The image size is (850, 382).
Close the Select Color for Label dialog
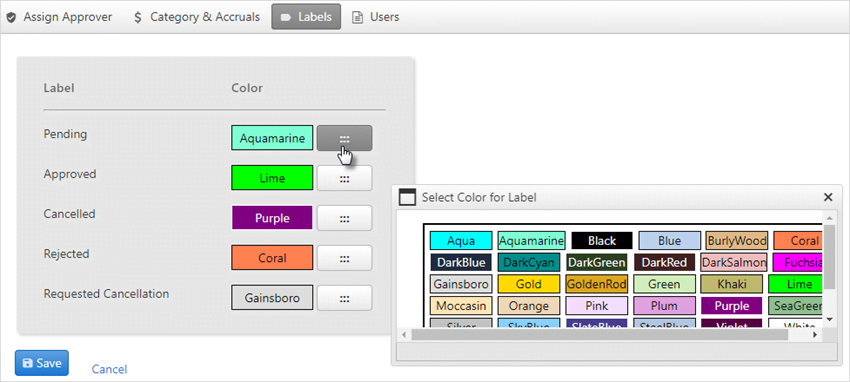(x=828, y=197)
